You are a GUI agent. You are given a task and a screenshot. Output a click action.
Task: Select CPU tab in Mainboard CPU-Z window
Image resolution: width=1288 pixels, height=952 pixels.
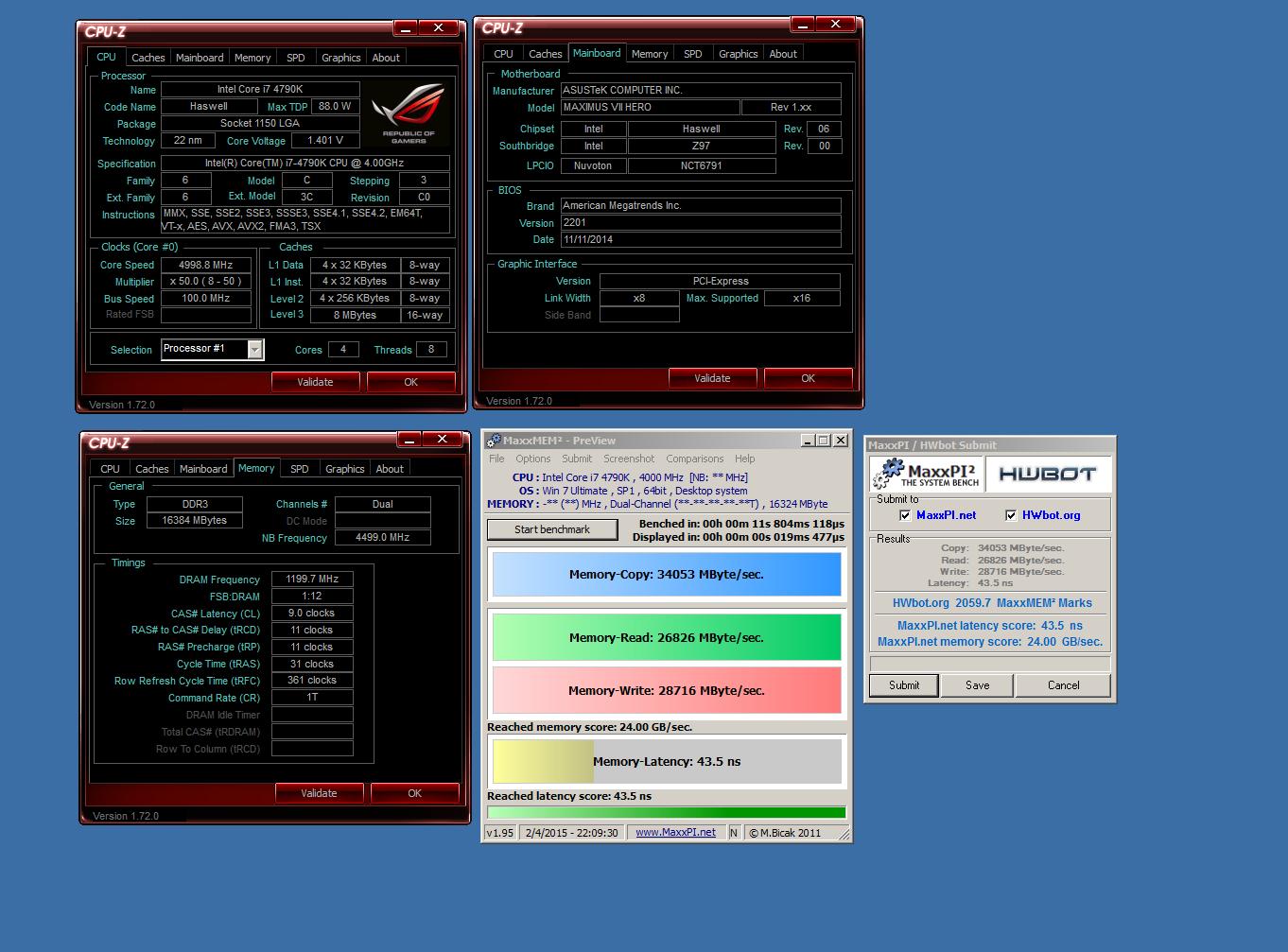point(504,54)
